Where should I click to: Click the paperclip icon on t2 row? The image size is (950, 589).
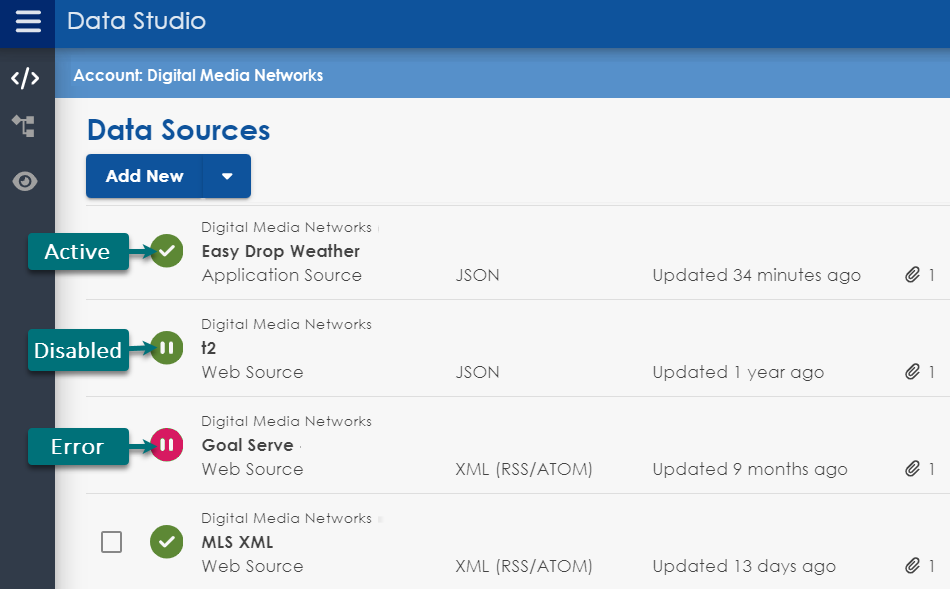[912, 372]
